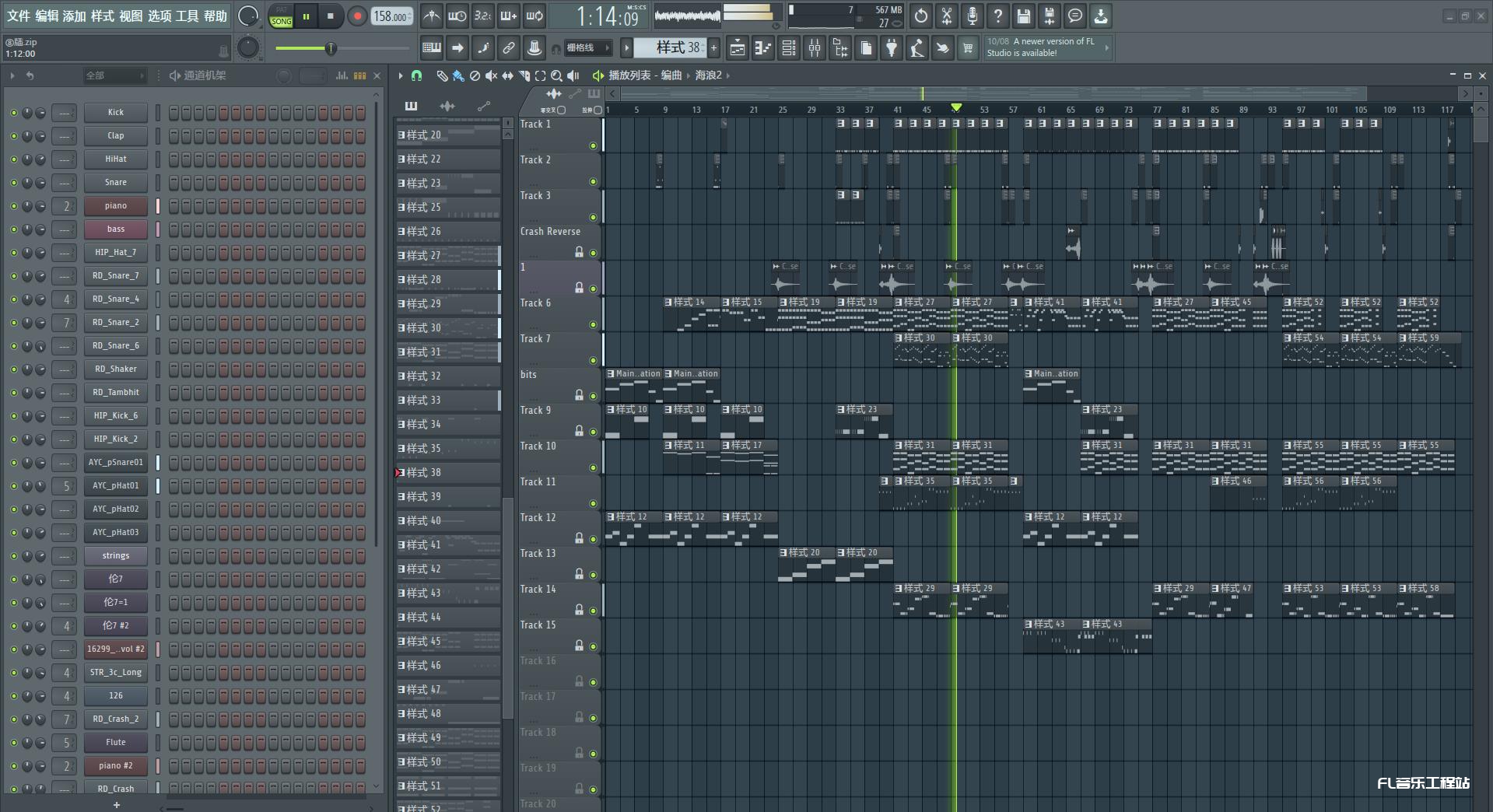Open the 样式 menu
Viewport: 1493px width, 812px height.
coord(103,16)
